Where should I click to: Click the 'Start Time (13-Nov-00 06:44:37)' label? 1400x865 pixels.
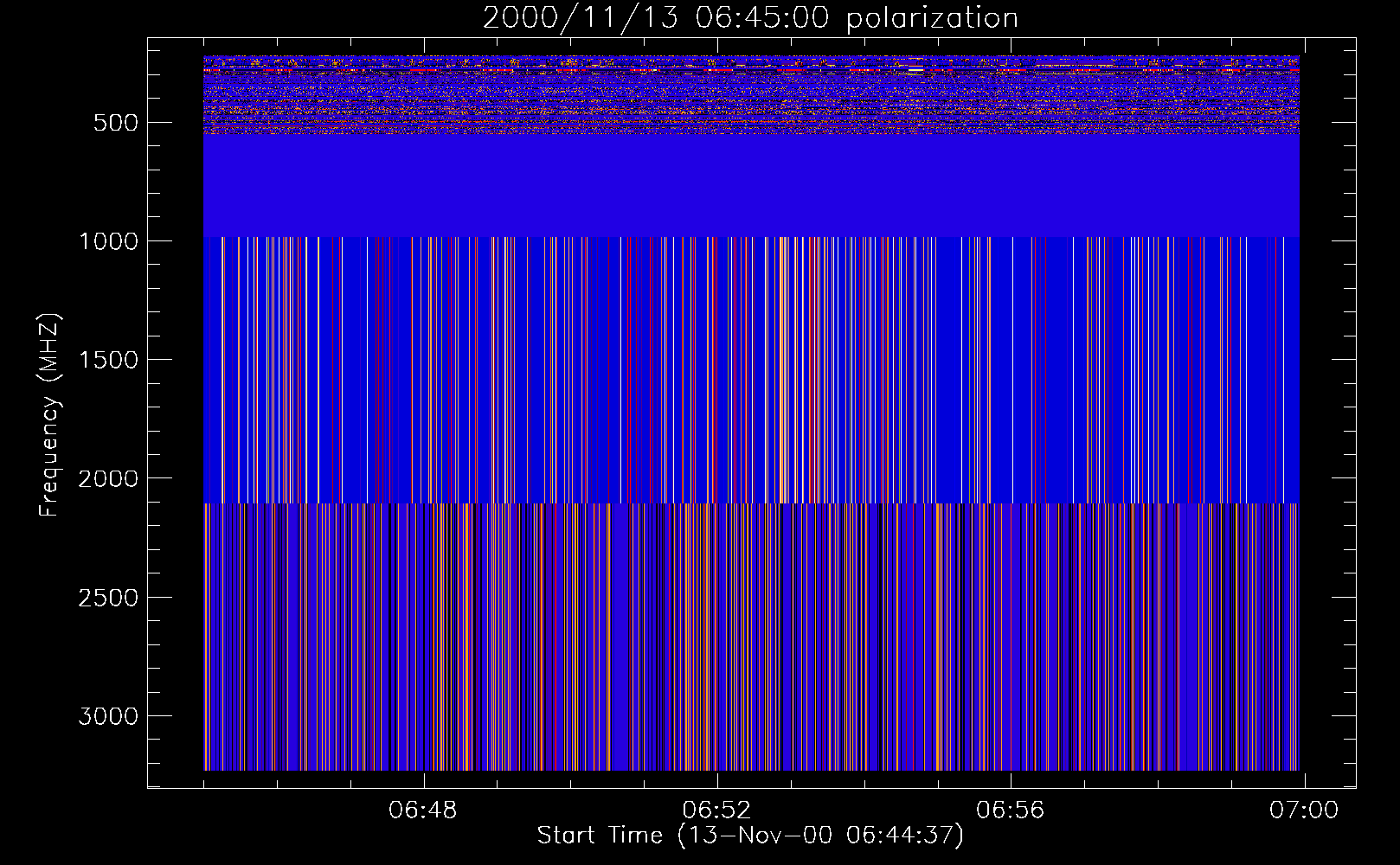point(750,836)
